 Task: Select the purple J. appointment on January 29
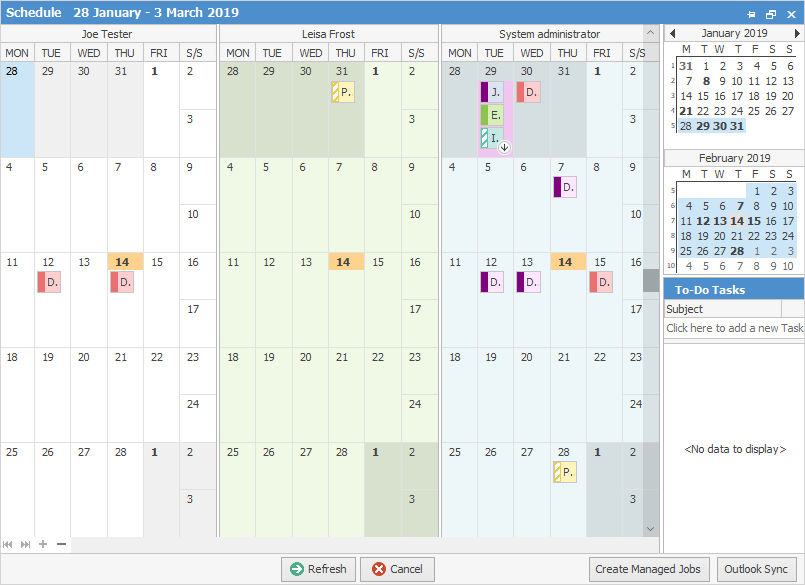491,91
